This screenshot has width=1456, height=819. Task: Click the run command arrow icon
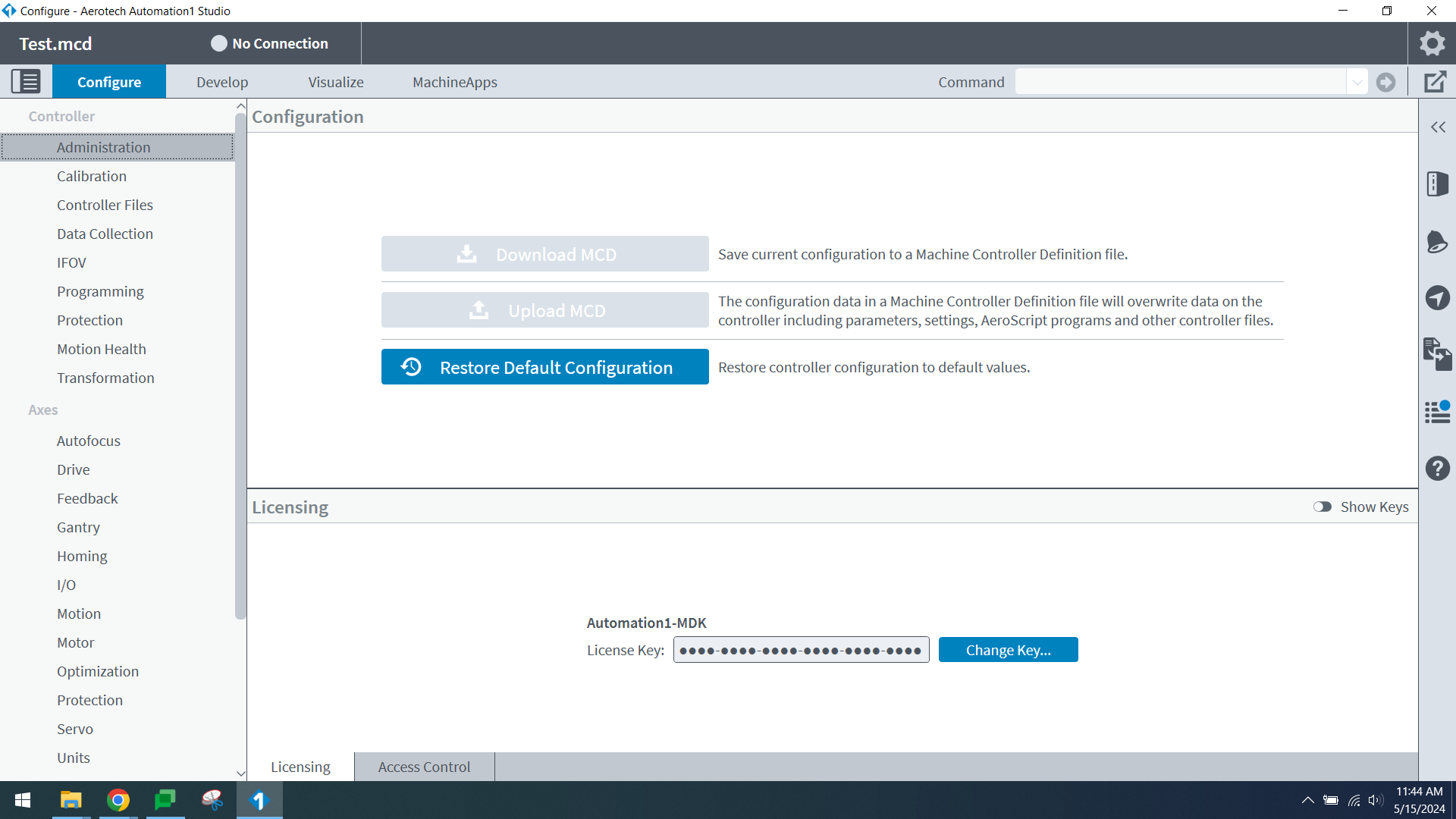pyautogui.click(x=1385, y=82)
